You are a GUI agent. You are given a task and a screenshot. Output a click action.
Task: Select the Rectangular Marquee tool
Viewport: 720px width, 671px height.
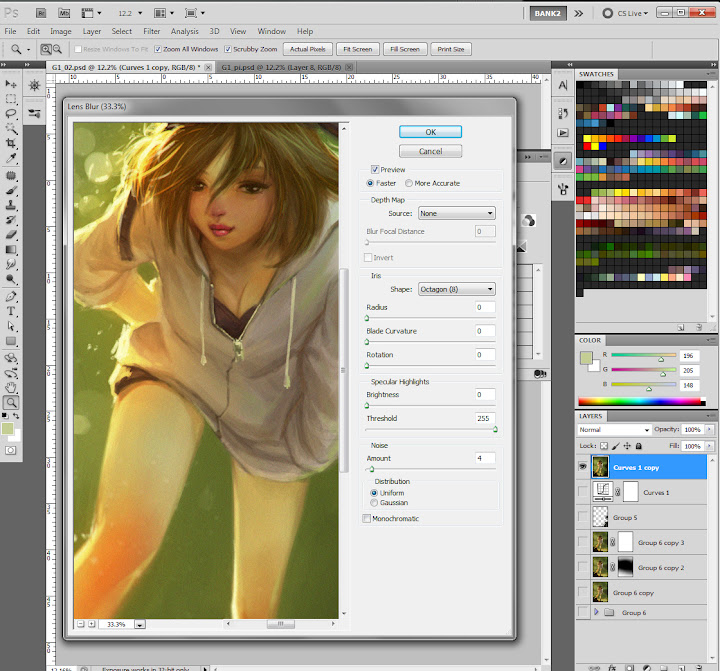[11, 99]
